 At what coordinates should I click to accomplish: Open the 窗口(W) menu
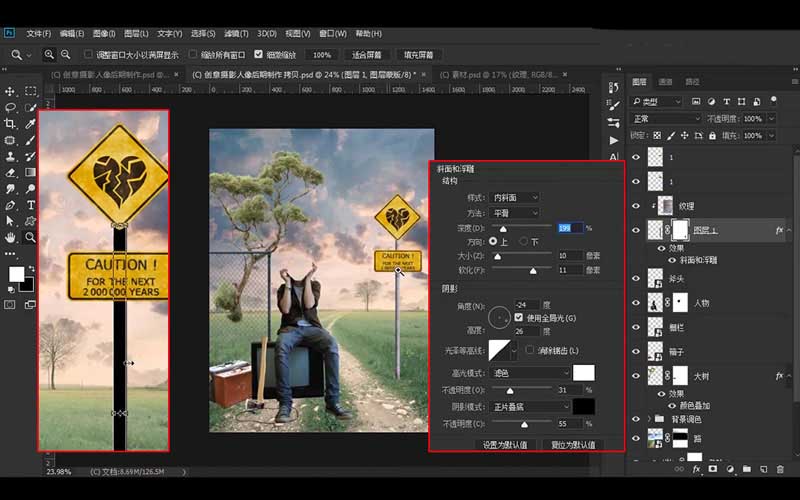click(x=333, y=34)
